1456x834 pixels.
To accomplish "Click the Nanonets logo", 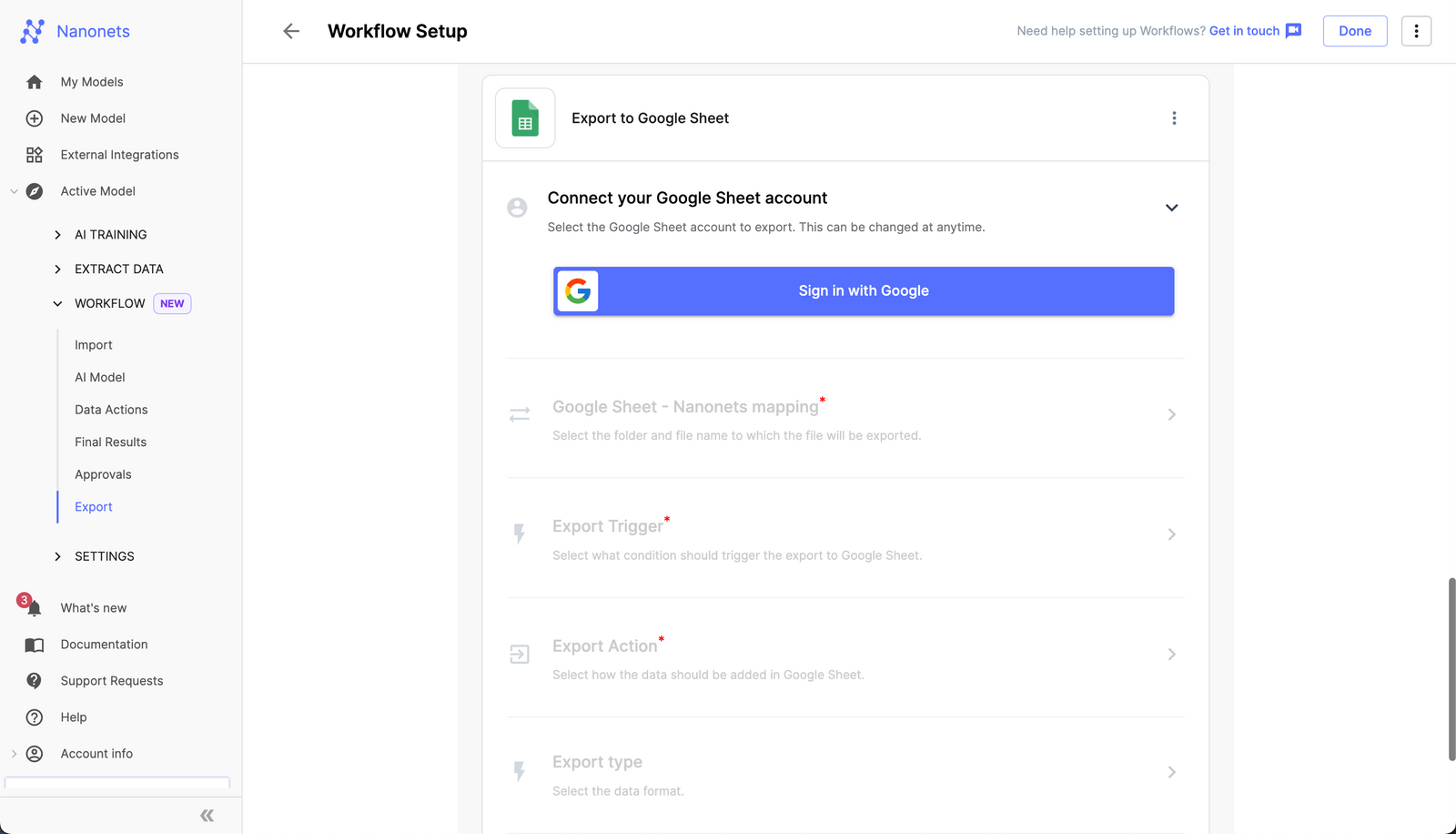I will 34,31.
